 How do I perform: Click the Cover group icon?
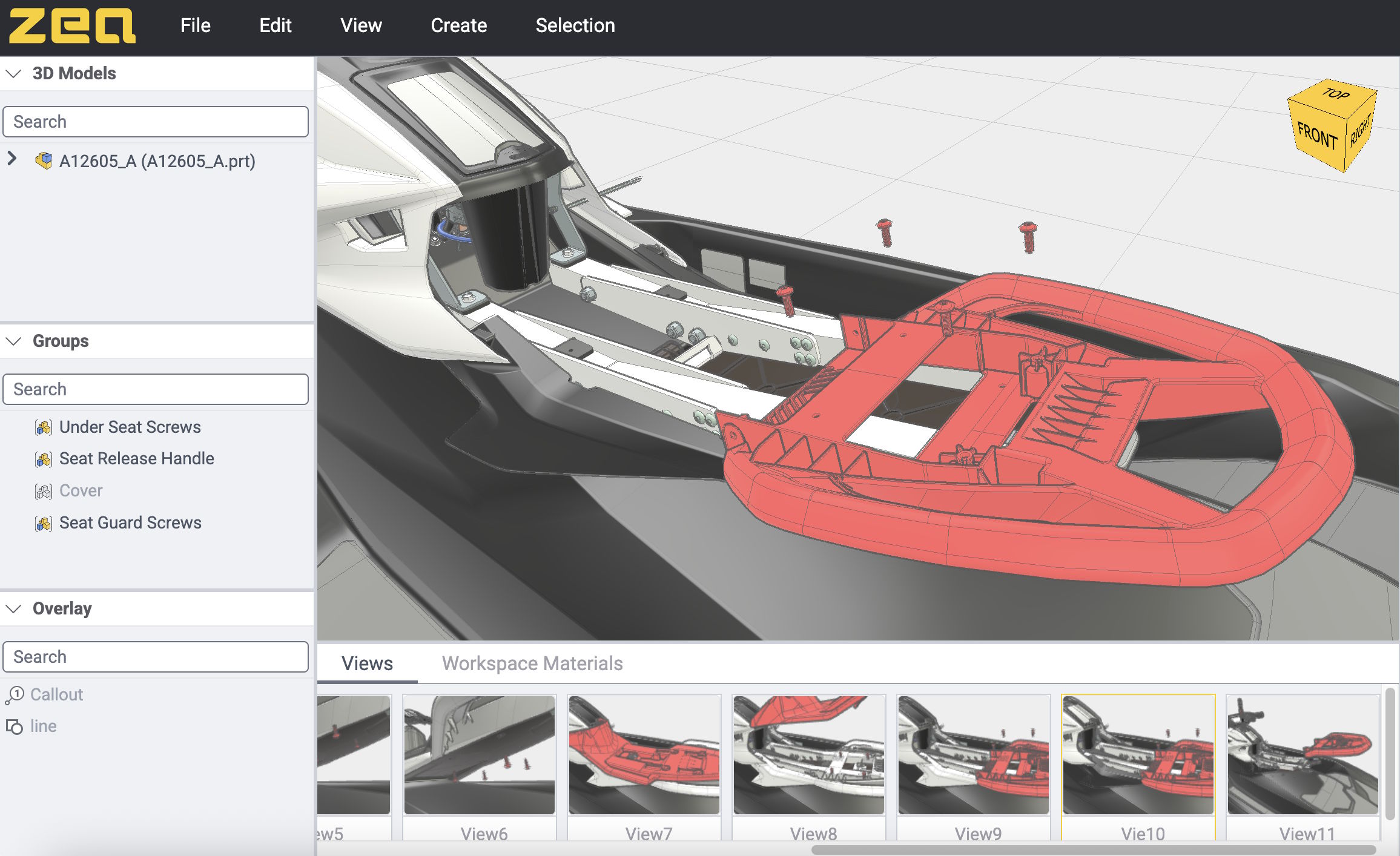(x=44, y=491)
